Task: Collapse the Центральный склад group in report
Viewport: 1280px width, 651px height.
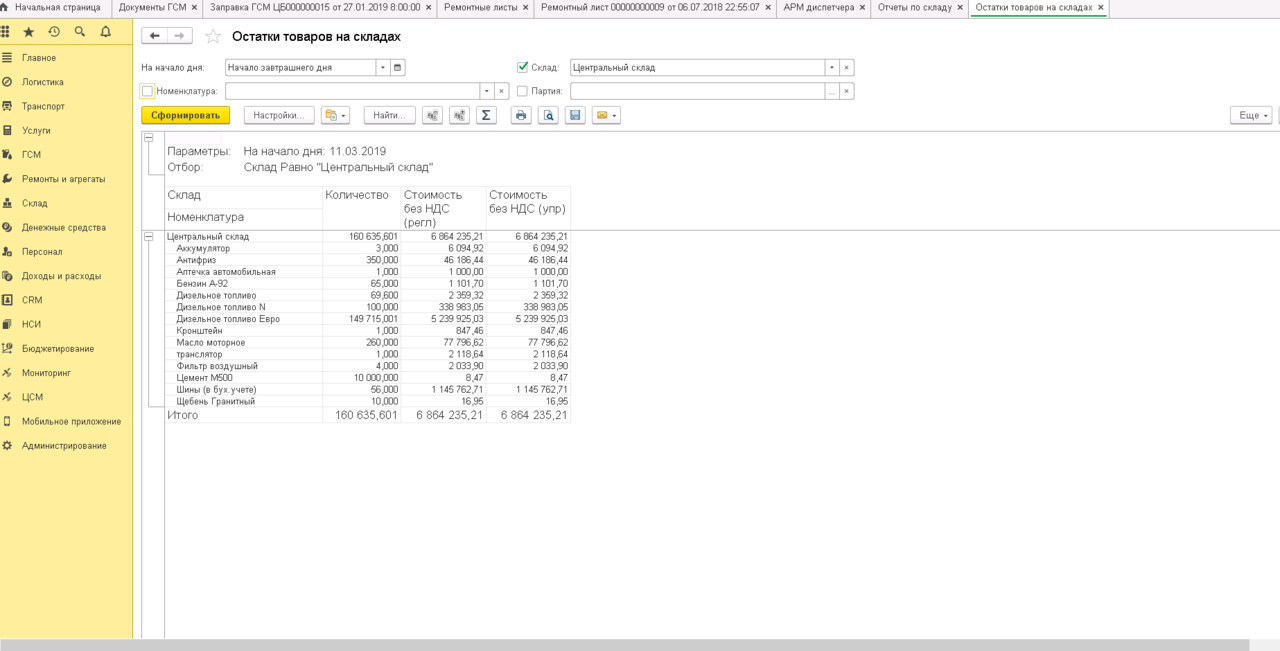Action: [149, 237]
